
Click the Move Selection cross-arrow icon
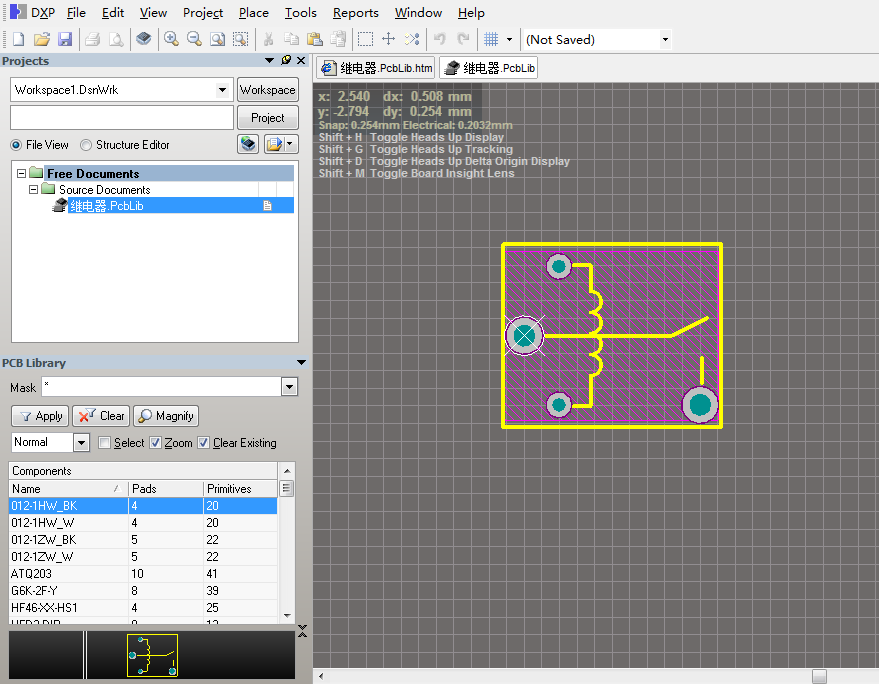click(x=388, y=39)
